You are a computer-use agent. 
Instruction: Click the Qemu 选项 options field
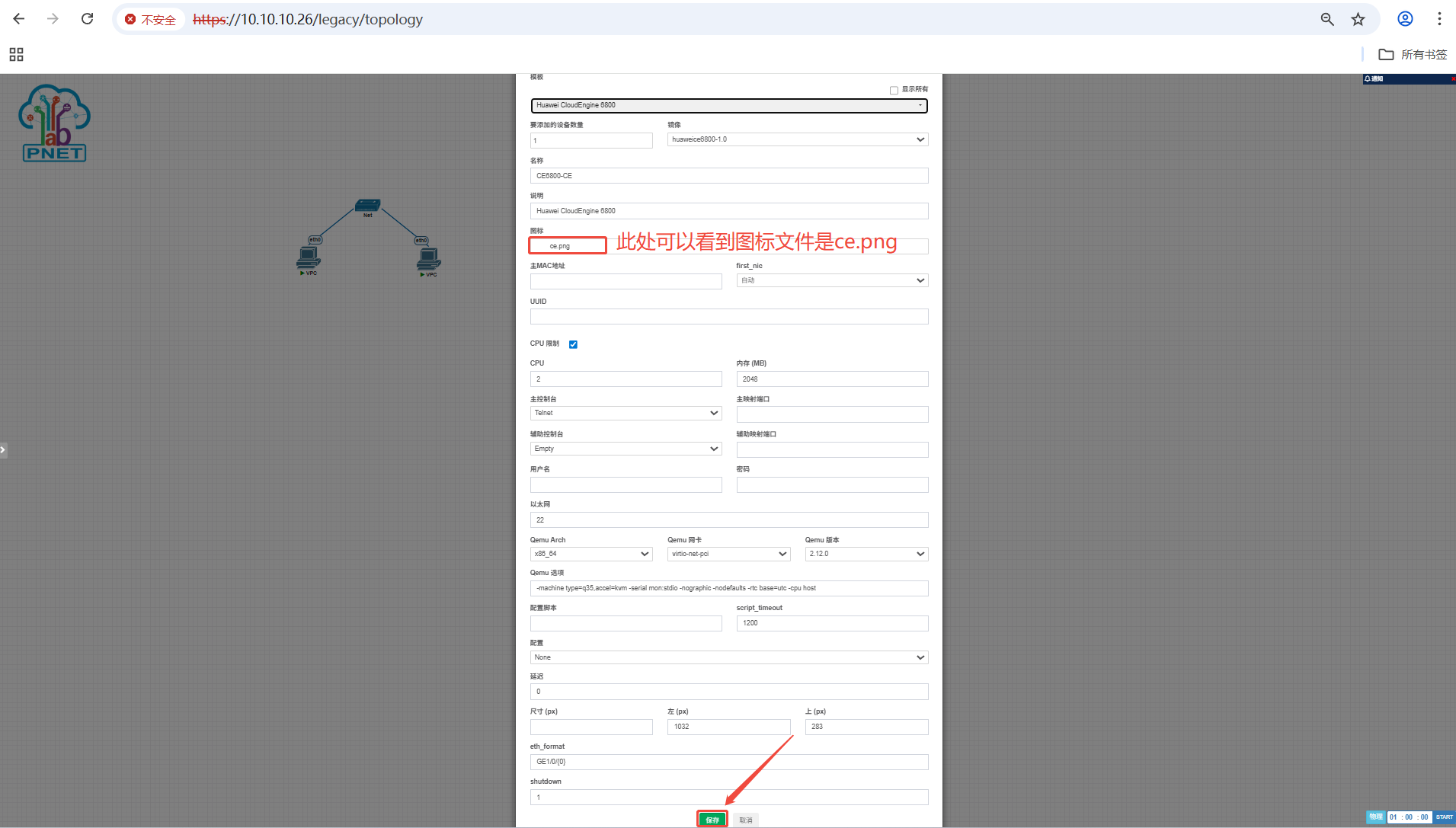[729, 589]
